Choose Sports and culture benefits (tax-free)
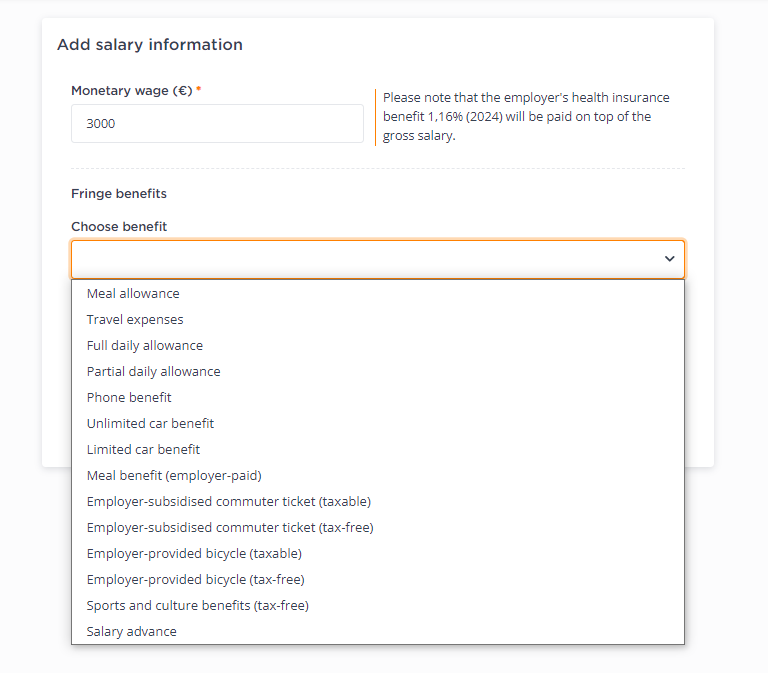The height and width of the screenshot is (673, 768). [378, 605]
